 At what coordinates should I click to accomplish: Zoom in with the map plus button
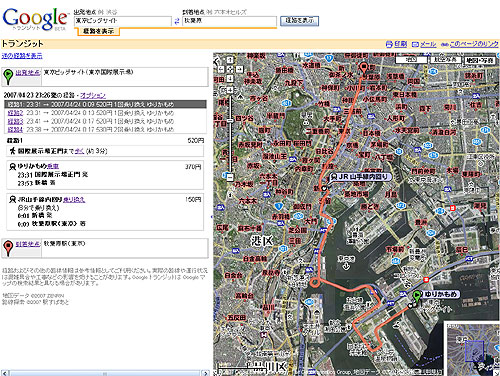point(230,90)
